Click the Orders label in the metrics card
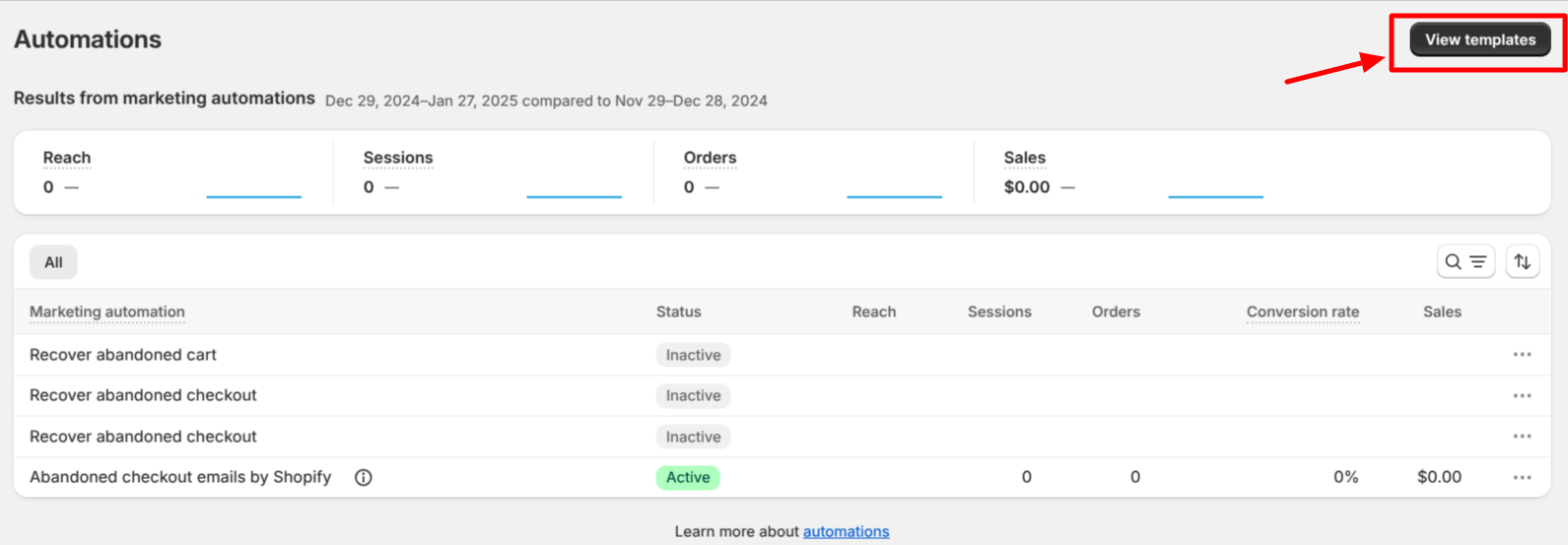1568x545 pixels. click(710, 158)
